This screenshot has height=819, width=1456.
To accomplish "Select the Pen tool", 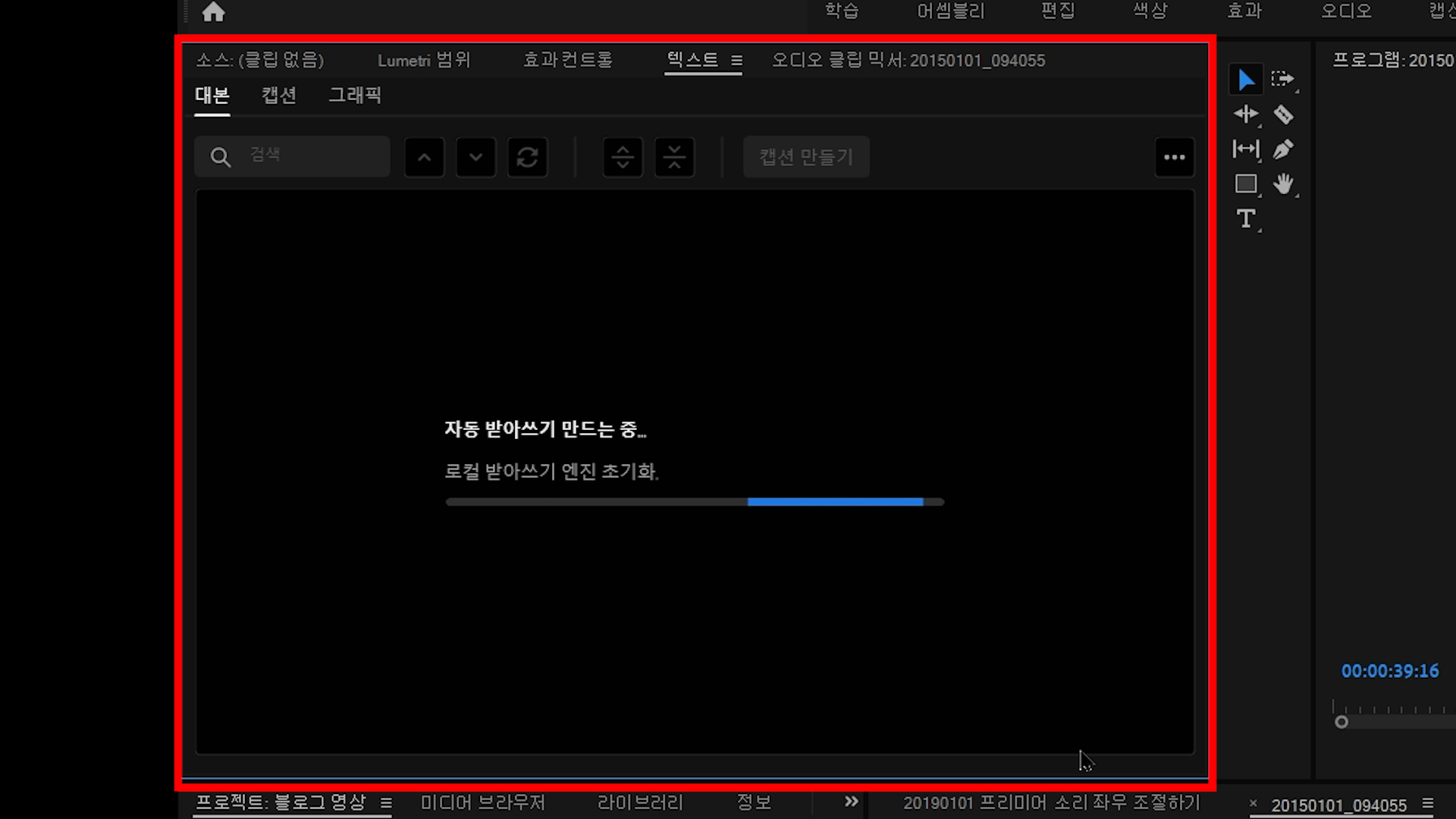I will point(1283,149).
